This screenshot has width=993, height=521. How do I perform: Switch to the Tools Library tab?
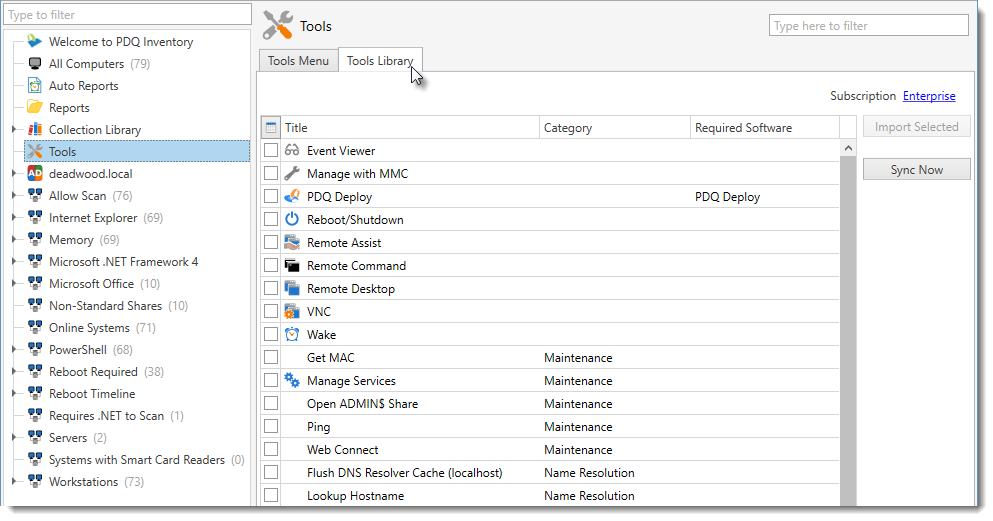click(380, 60)
